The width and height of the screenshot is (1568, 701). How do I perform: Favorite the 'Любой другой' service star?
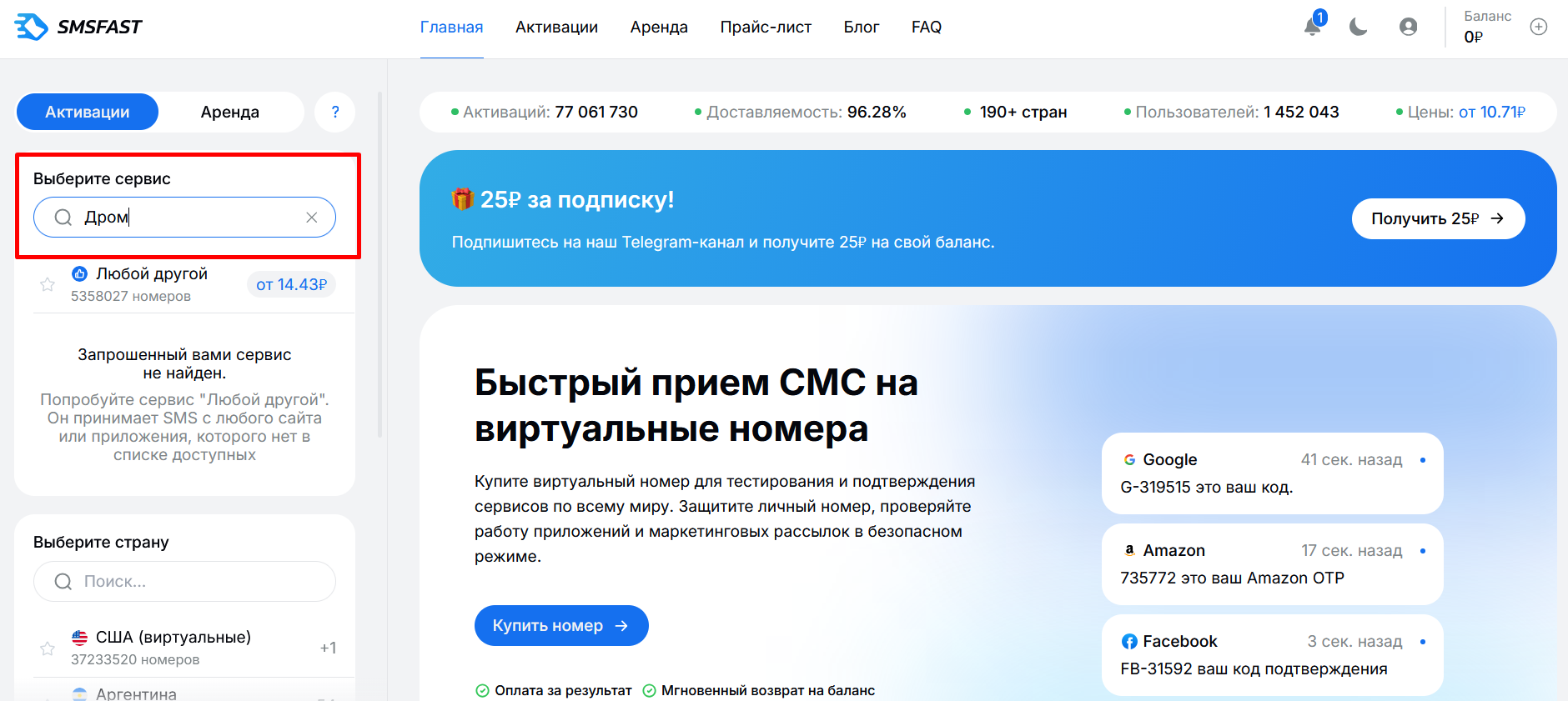coord(48,285)
